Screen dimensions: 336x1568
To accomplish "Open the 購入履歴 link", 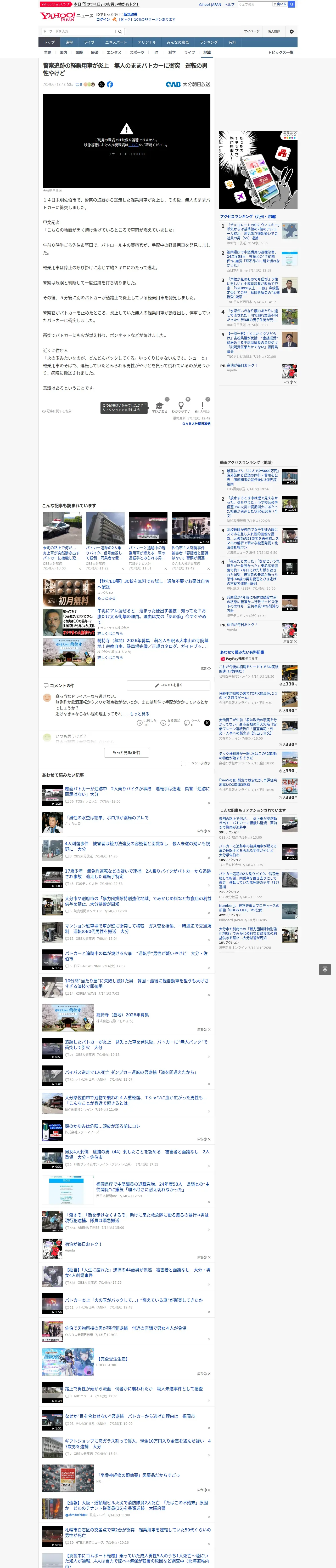I will point(274,31).
